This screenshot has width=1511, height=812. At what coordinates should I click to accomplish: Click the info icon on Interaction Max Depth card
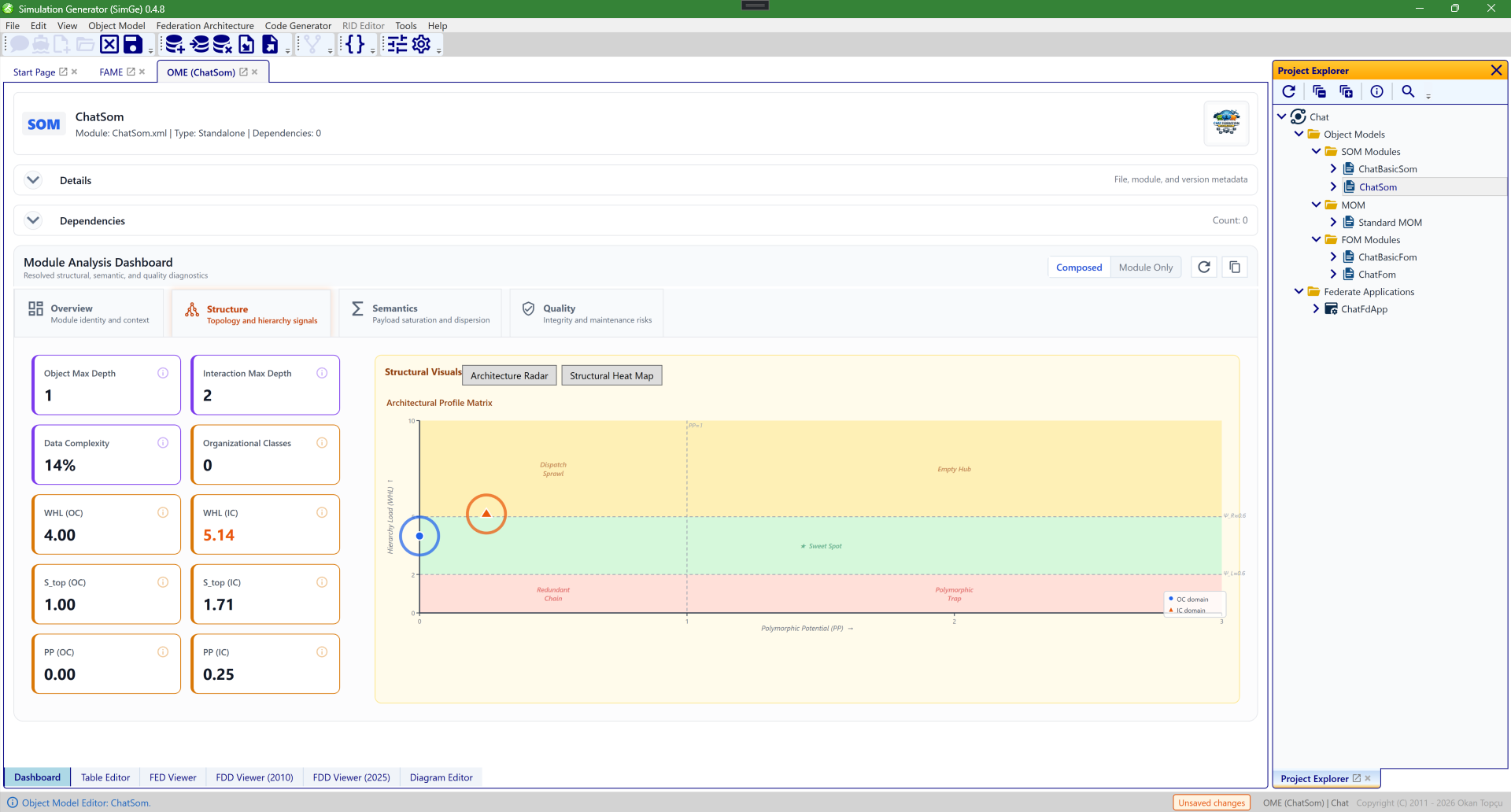pyautogui.click(x=322, y=373)
